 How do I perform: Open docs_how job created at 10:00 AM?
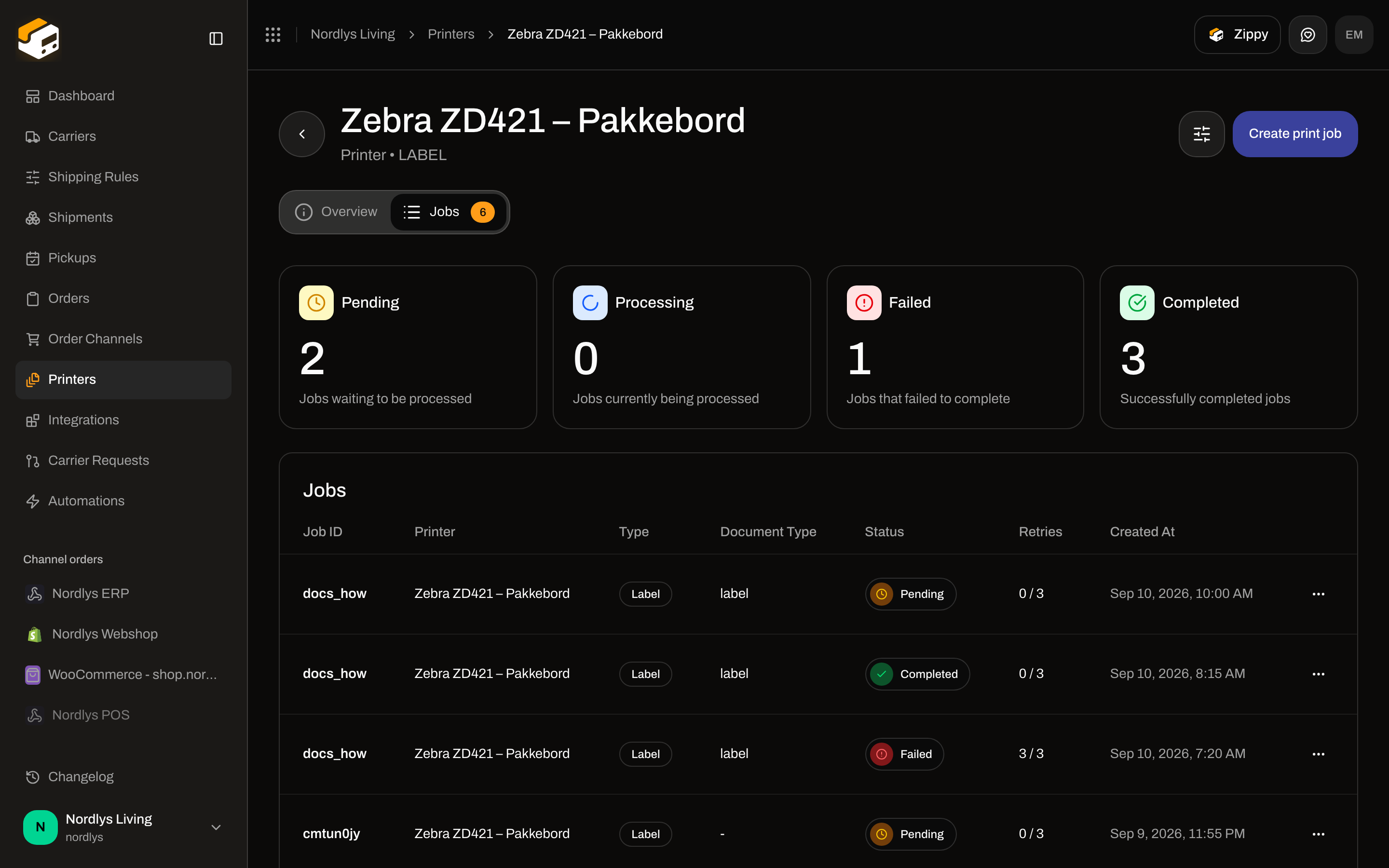point(335,594)
